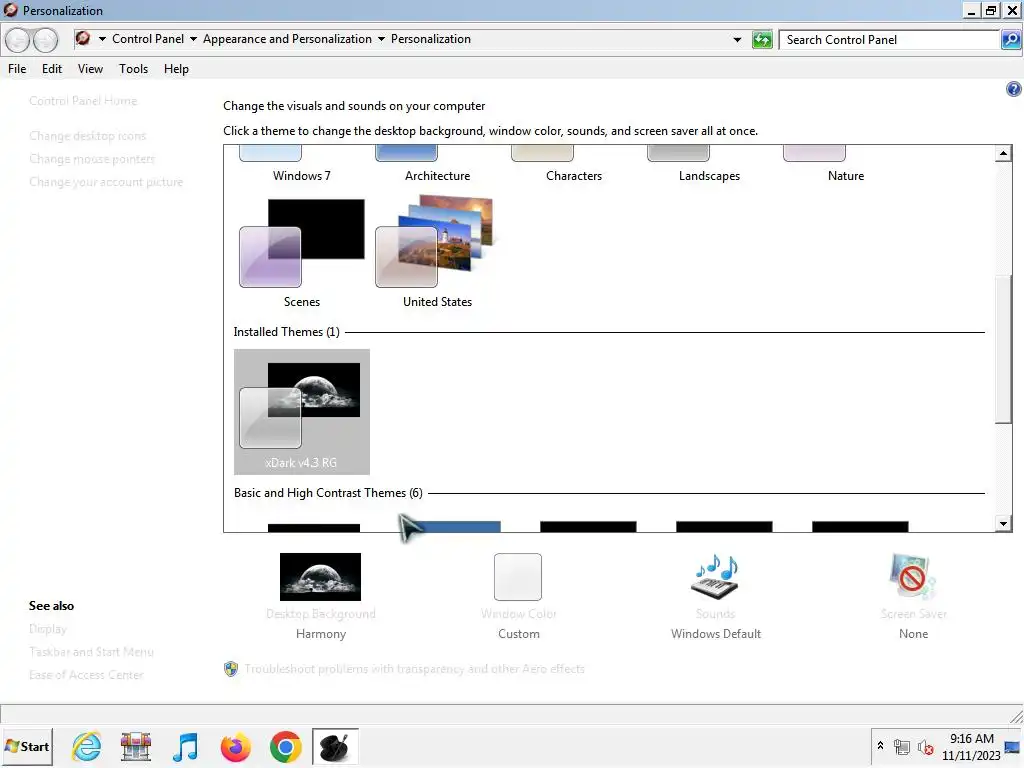Click the theme list scroll up arrow
Screen dimensions: 1024x768
coord(1003,153)
